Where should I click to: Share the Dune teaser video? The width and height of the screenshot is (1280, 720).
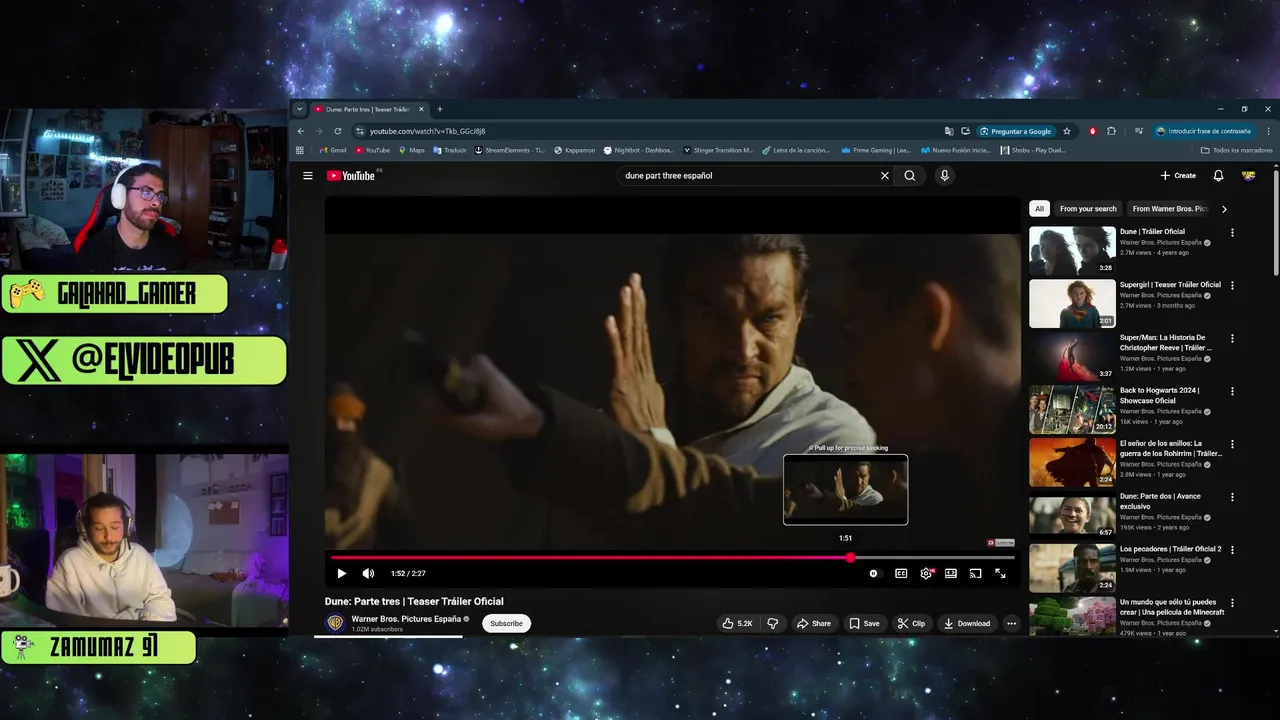pos(814,624)
